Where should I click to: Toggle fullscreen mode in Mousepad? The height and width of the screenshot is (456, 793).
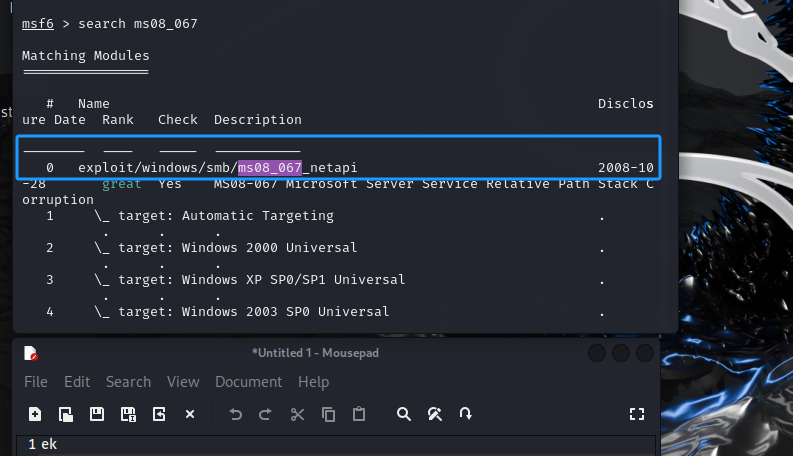[637, 415]
